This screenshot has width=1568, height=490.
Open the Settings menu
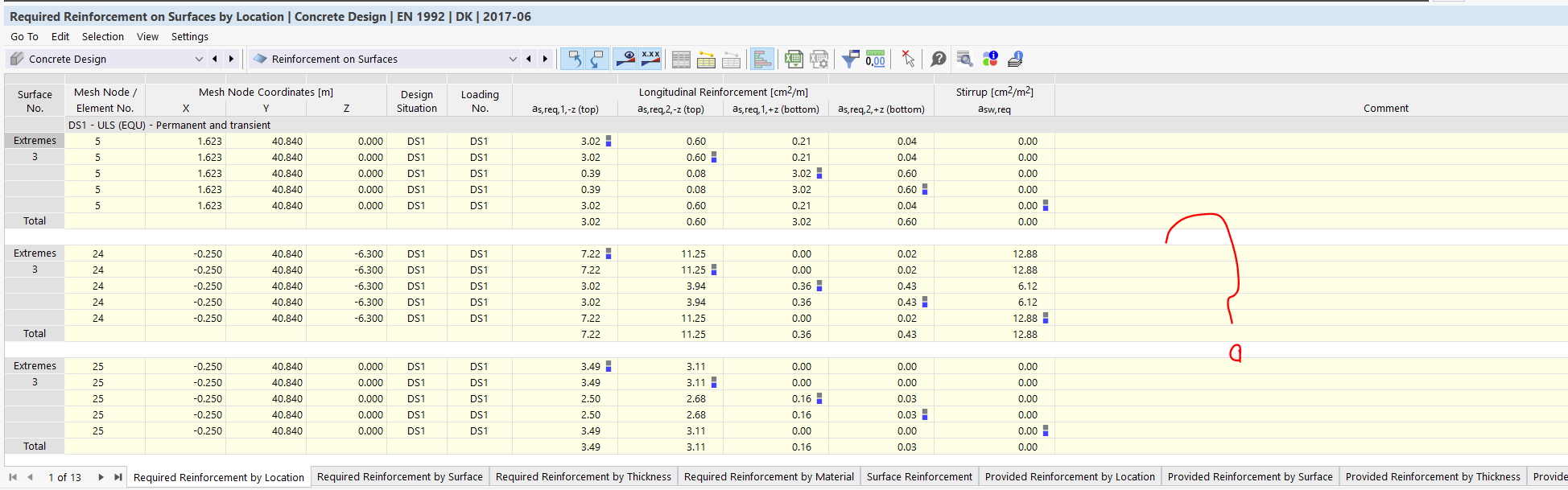point(190,36)
